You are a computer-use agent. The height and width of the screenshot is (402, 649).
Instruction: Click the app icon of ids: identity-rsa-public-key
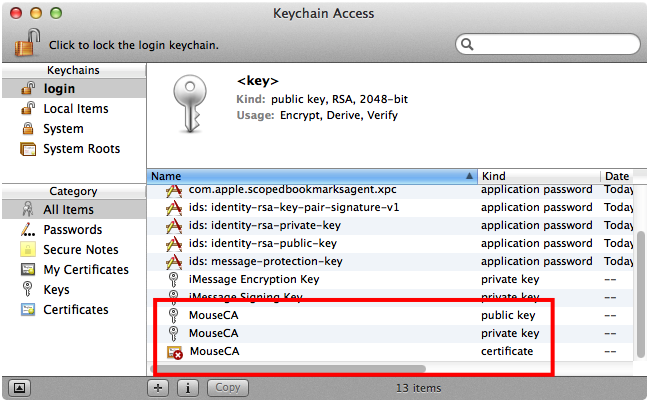[174, 244]
